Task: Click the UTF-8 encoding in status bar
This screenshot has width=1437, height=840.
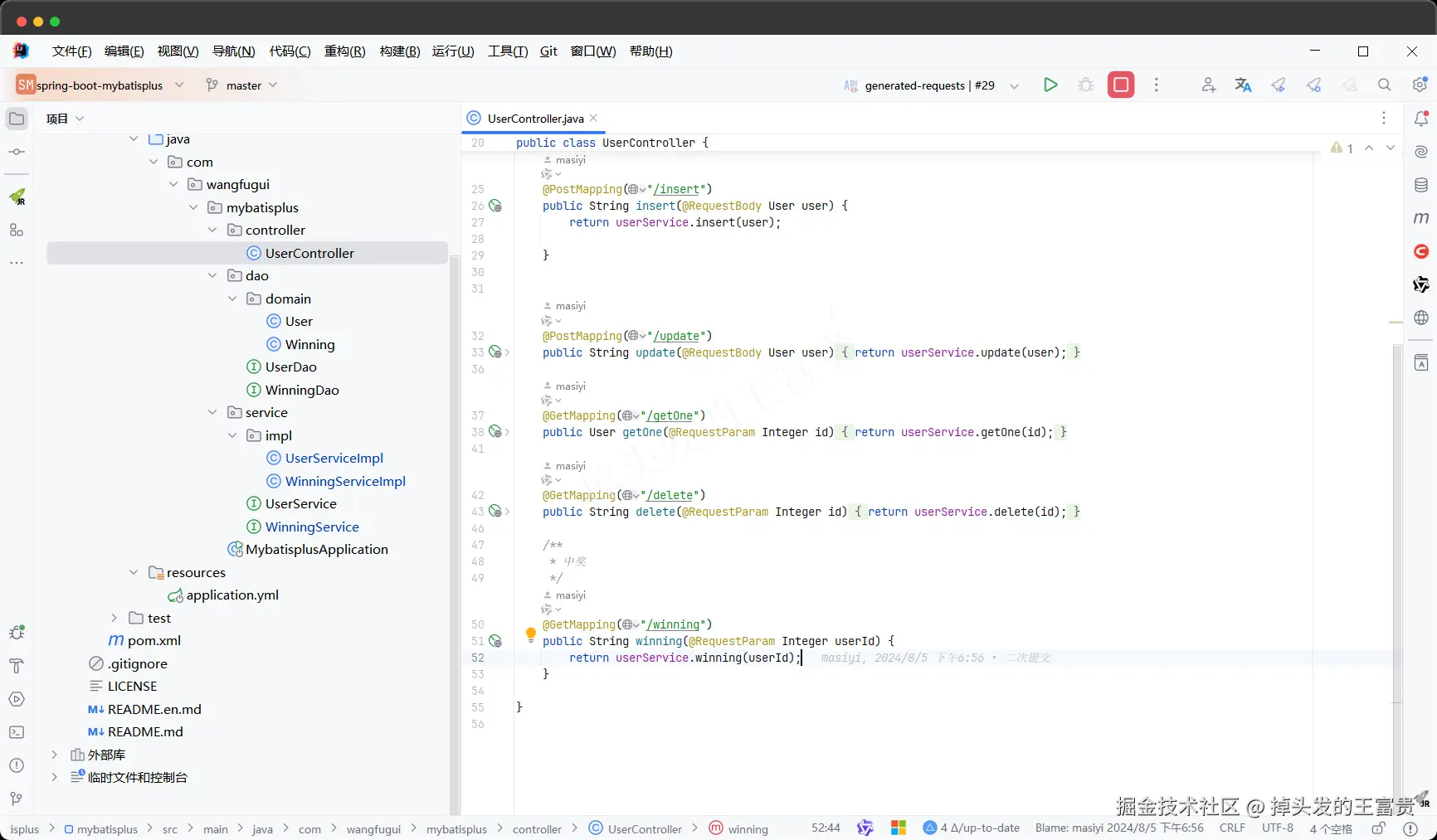Action: (x=1277, y=828)
